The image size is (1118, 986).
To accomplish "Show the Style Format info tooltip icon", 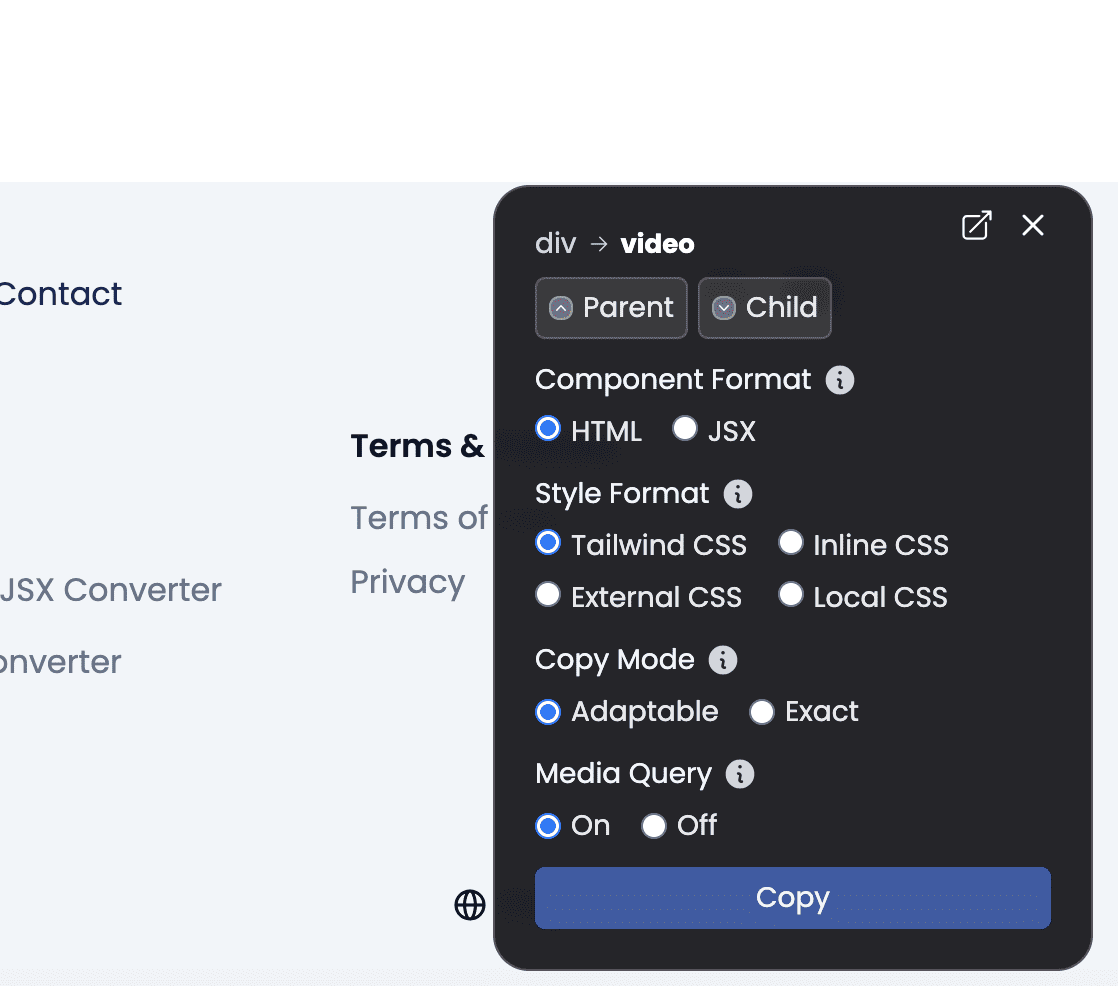I will (x=738, y=494).
